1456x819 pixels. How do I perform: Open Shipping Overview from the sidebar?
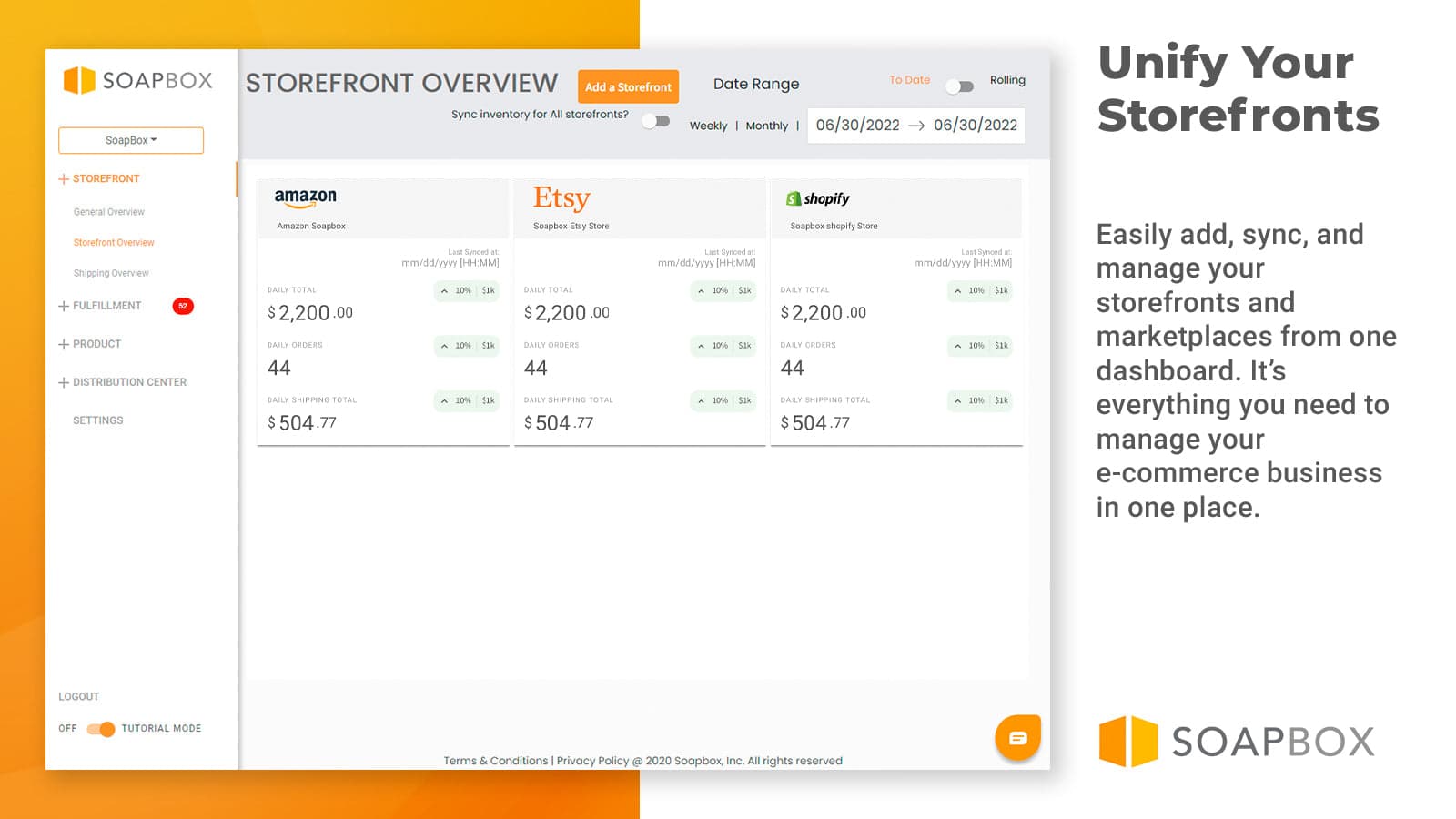(x=111, y=272)
